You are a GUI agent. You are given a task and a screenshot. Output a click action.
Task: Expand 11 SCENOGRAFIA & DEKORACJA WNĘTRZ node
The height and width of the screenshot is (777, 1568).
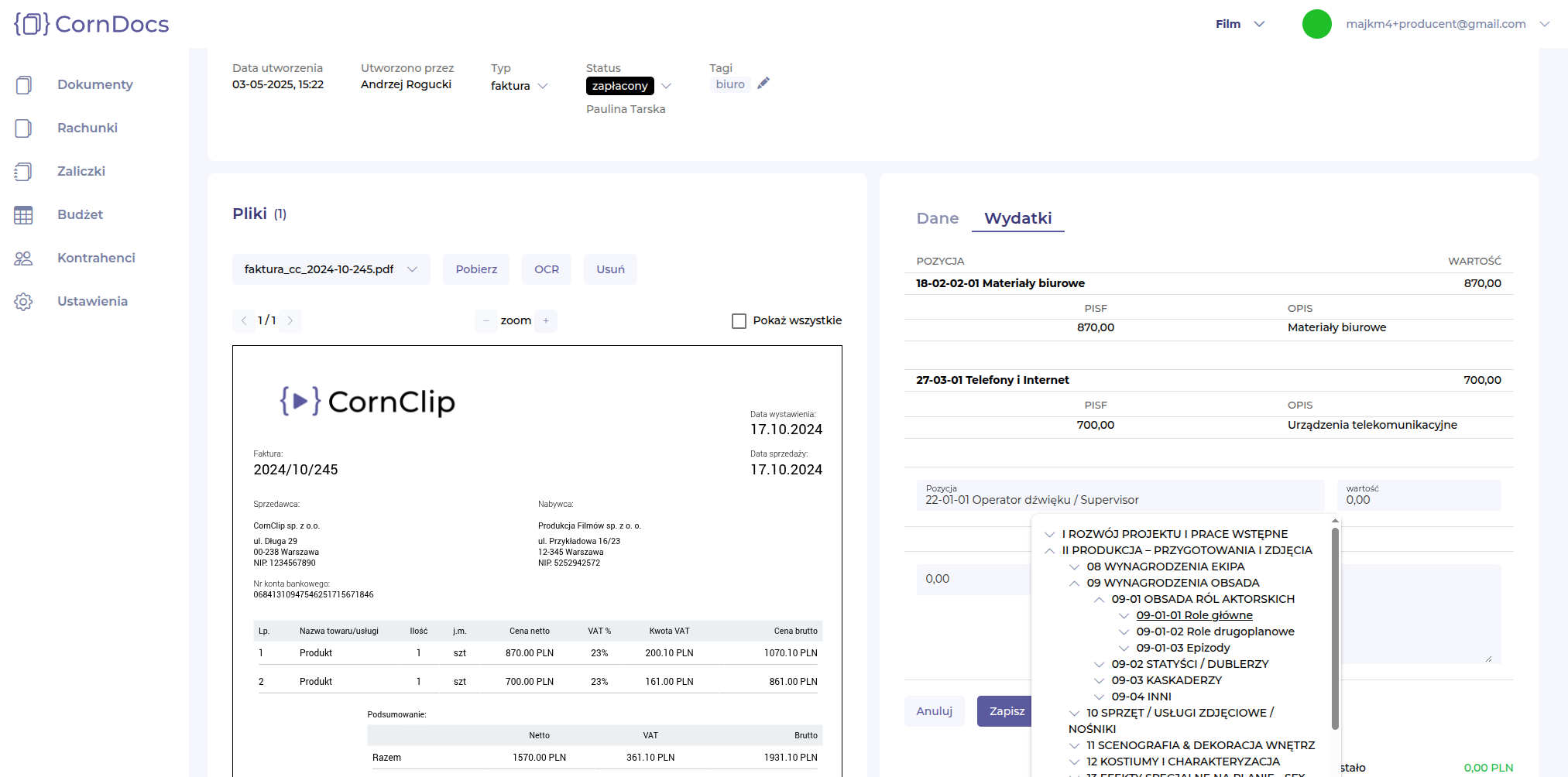pos(1074,745)
